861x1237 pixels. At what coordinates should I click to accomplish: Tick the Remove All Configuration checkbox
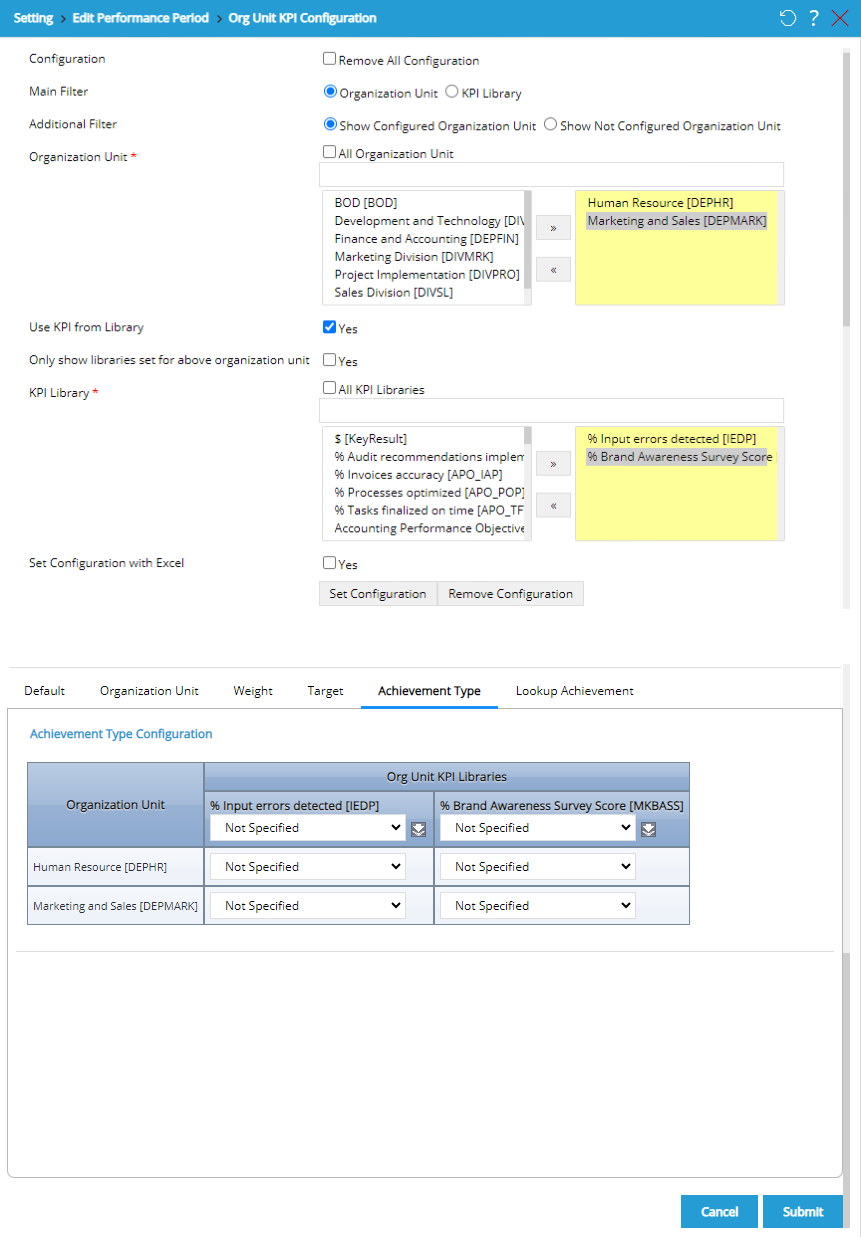pos(330,59)
